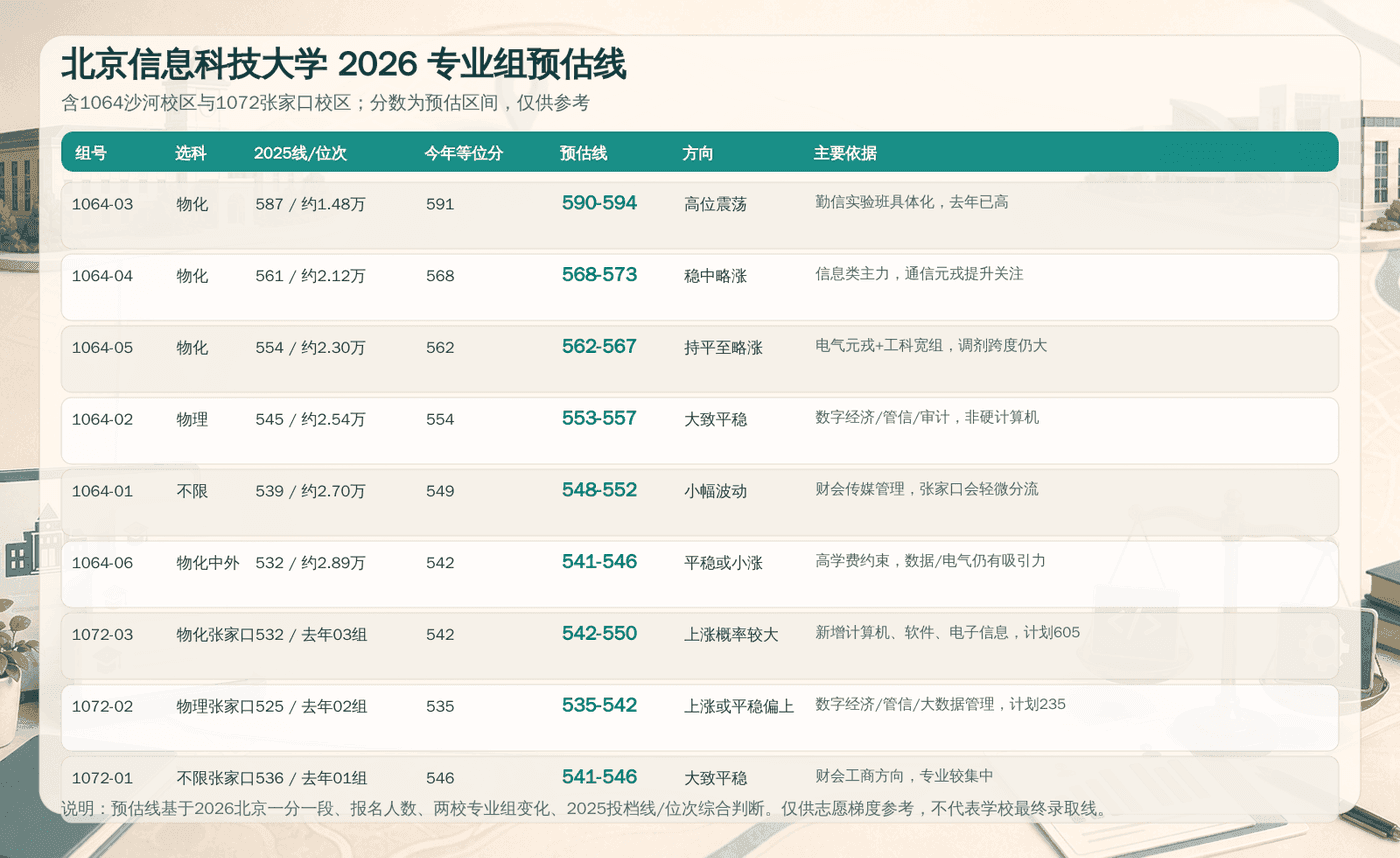Image resolution: width=1400 pixels, height=858 pixels.
Task: Click the 545 / 约2.54万 cell
Action: [x=310, y=419]
